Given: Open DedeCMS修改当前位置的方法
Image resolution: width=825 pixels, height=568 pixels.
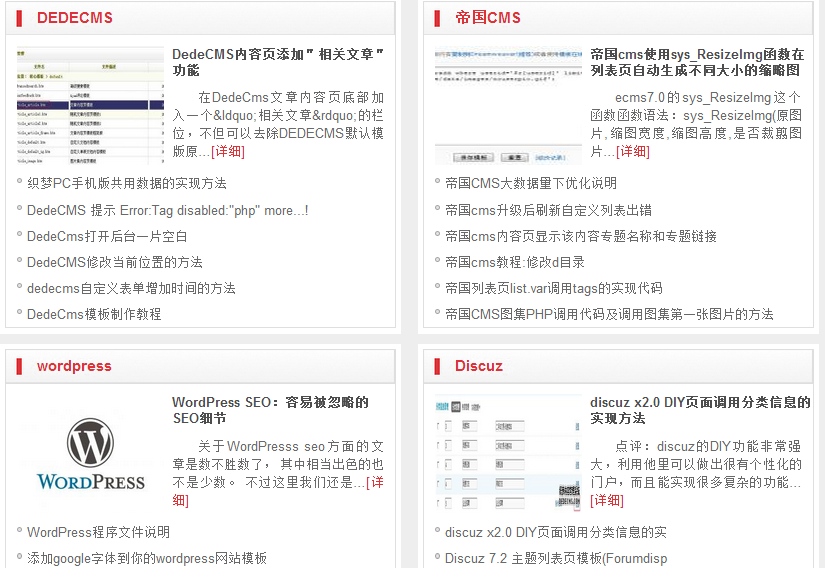Looking at the screenshot, I should coord(115,262).
